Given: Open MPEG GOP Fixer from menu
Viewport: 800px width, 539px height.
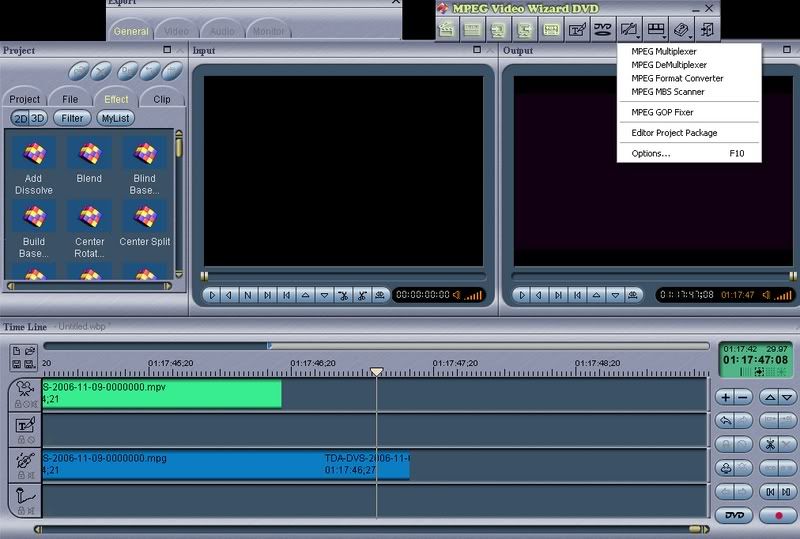Looking at the screenshot, I should tap(662, 112).
